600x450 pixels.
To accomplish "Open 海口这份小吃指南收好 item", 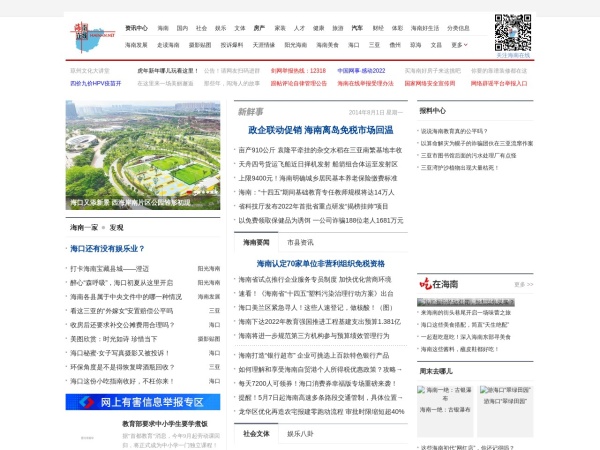I will tap(122, 381).
